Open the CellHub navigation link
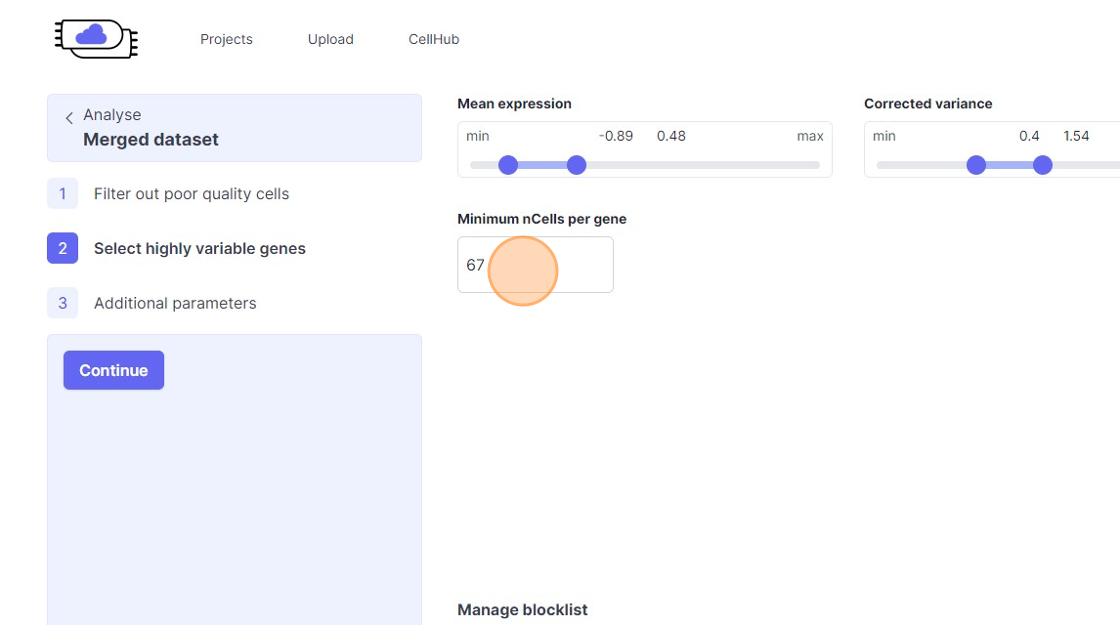The height and width of the screenshot is (625, 1120). click(433, 39)
